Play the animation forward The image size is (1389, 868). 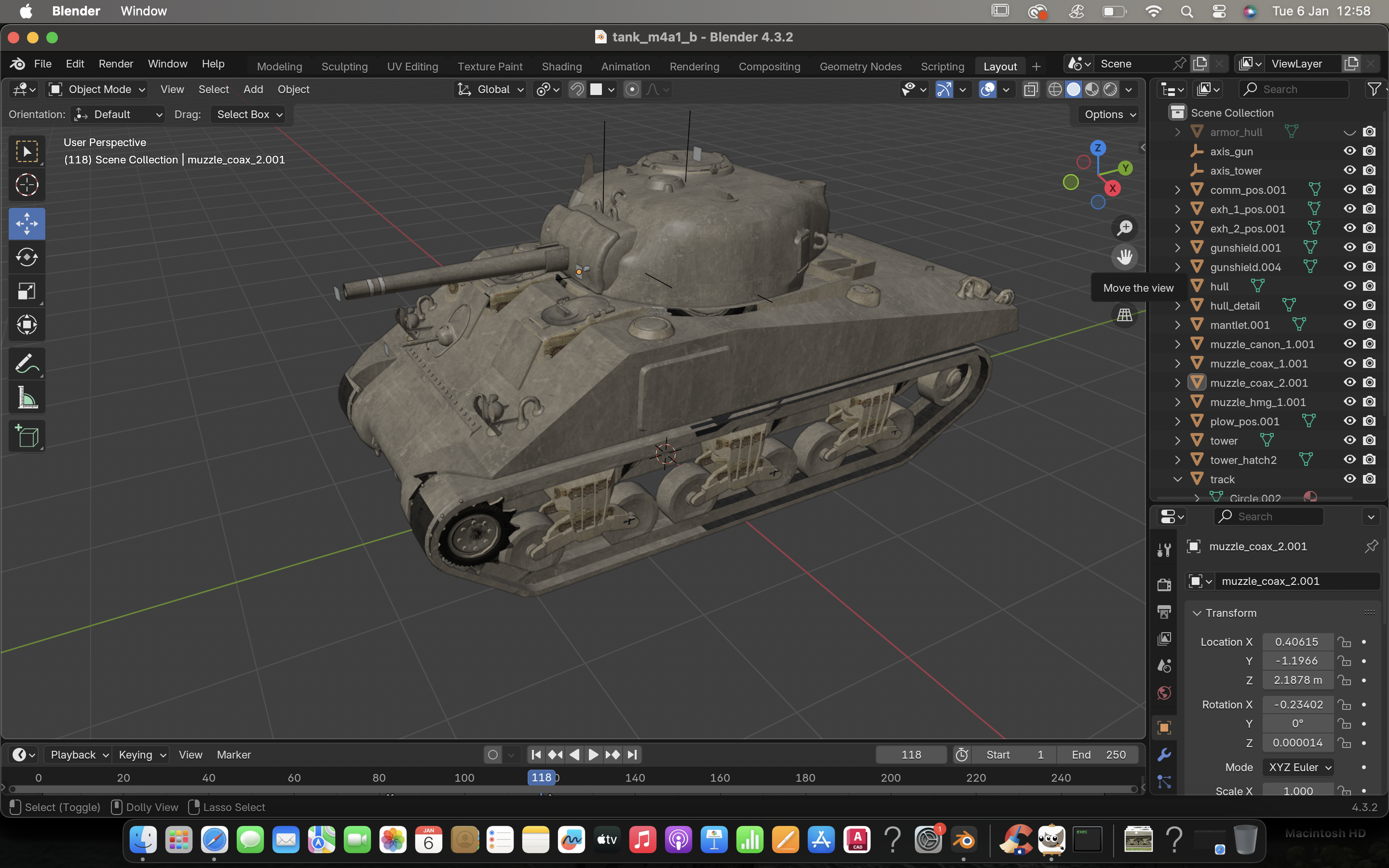point(593,754)
